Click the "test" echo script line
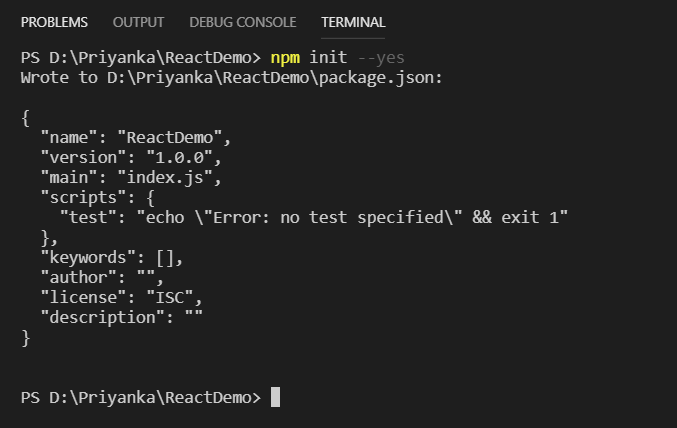Viewport: 677px width, 428px height. [313, 216]
